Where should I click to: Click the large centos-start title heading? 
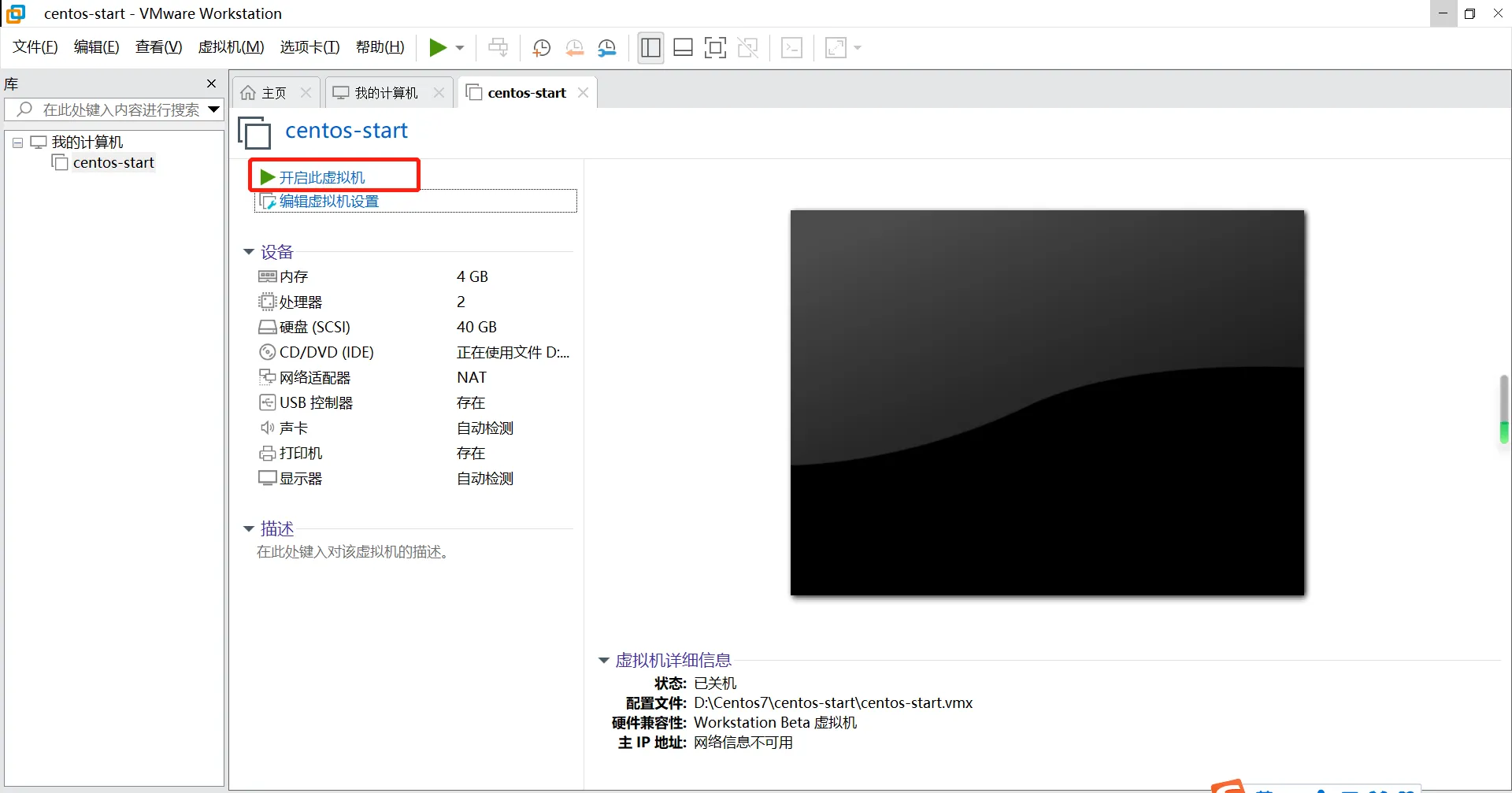(x=346, y=131)
